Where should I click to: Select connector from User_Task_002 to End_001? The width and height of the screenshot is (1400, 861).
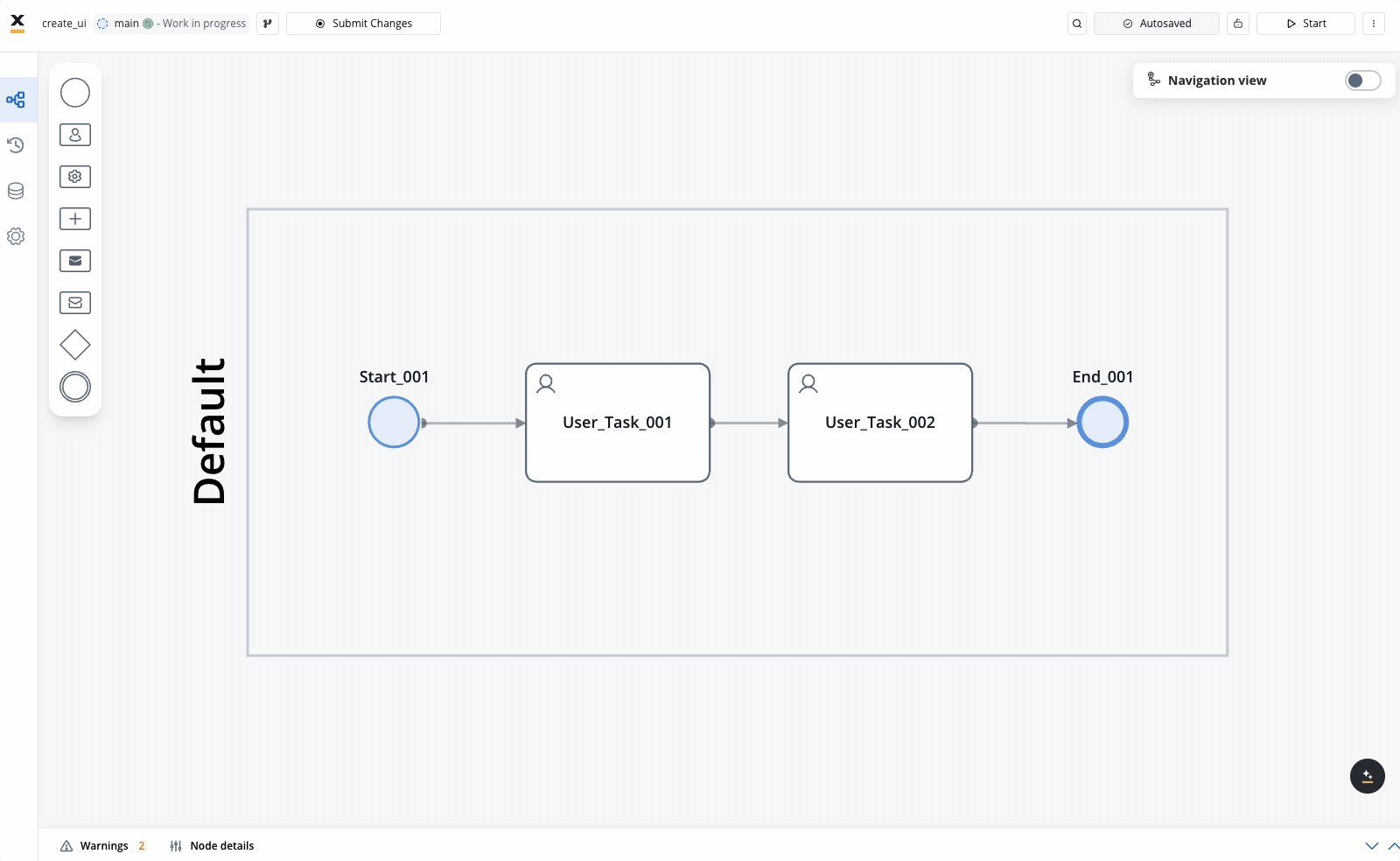(x=1025, y=423)
